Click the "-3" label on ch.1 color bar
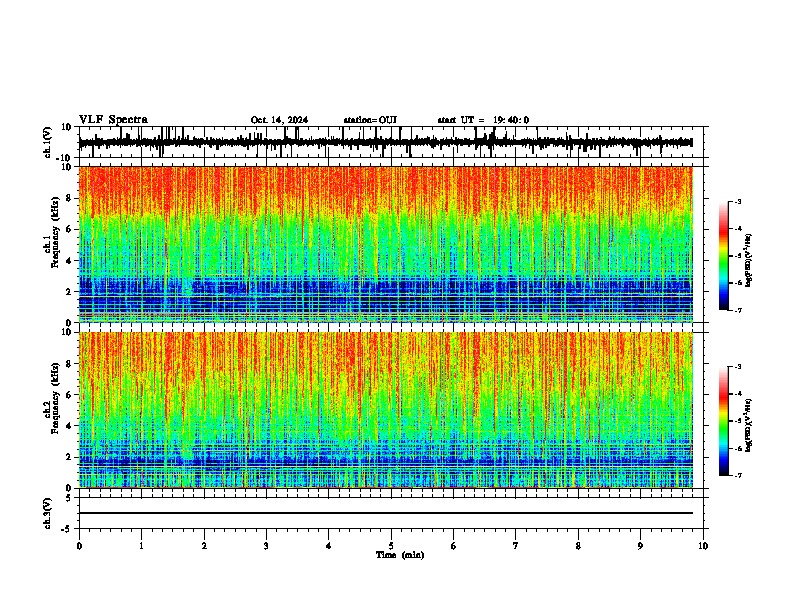This screenshot has height=612, width=792. point(737,202)
